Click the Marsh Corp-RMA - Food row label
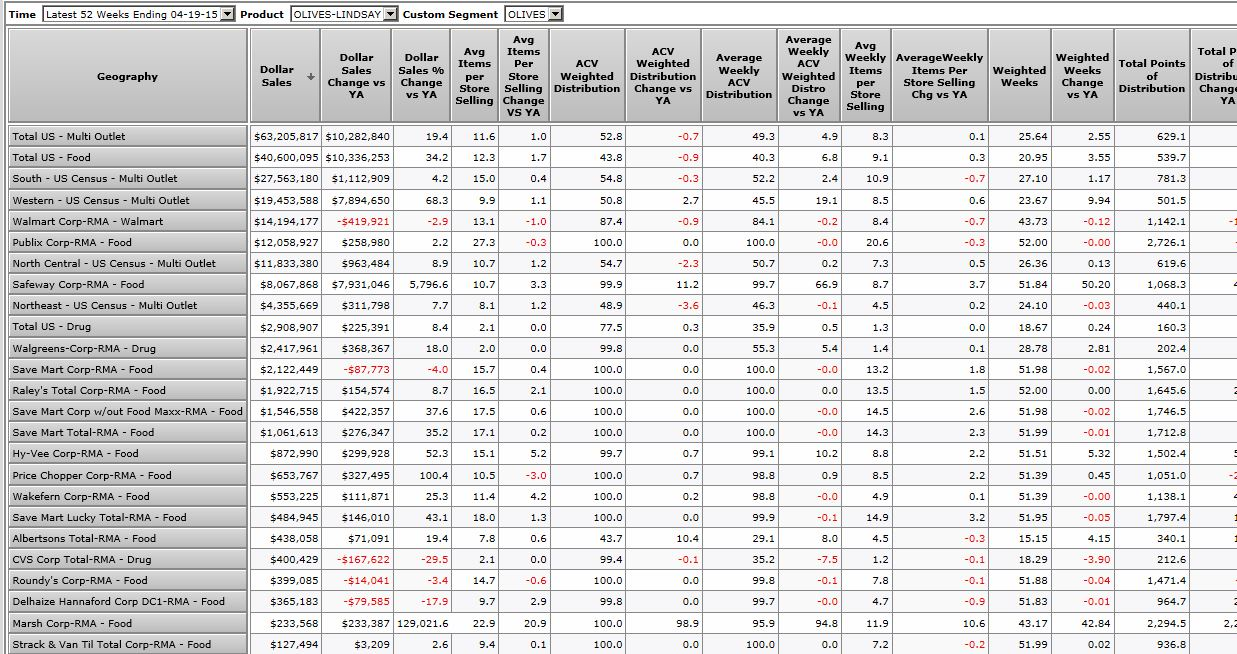The width and height of the screenshot is (1237, 654). pyautogui.click(x=72, y=624)
